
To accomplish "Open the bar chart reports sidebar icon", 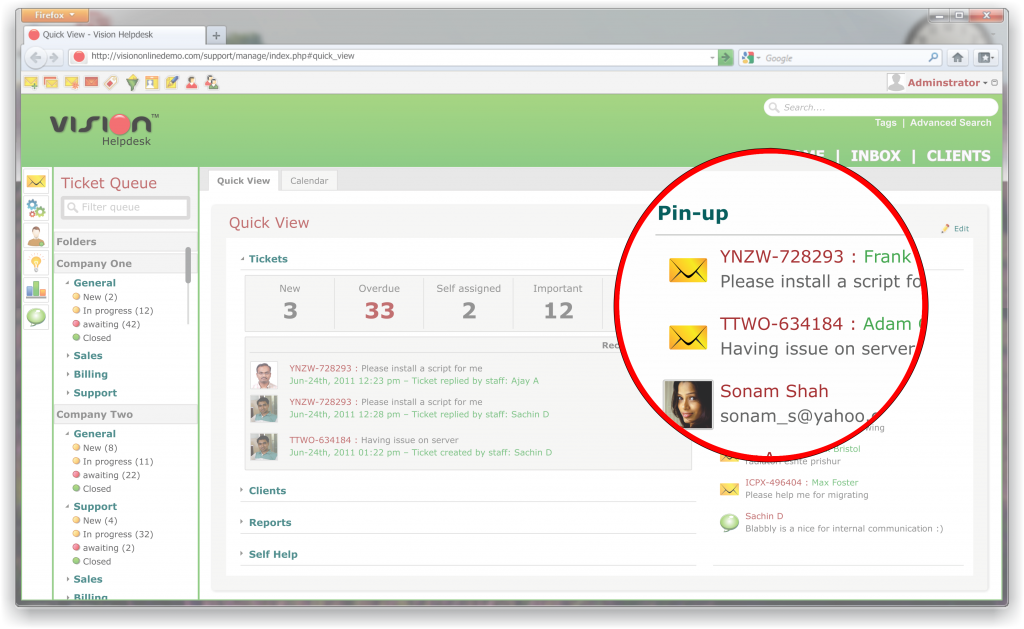I will (x=36, y=290).
